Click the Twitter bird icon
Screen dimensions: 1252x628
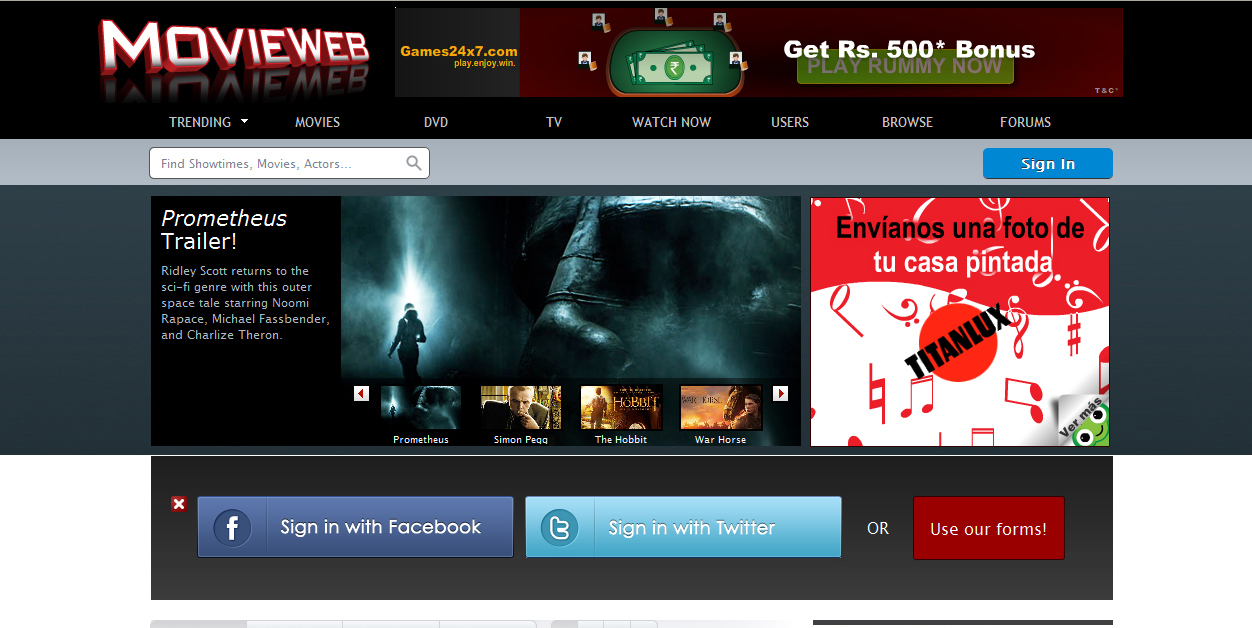click(x=560, y=527)
